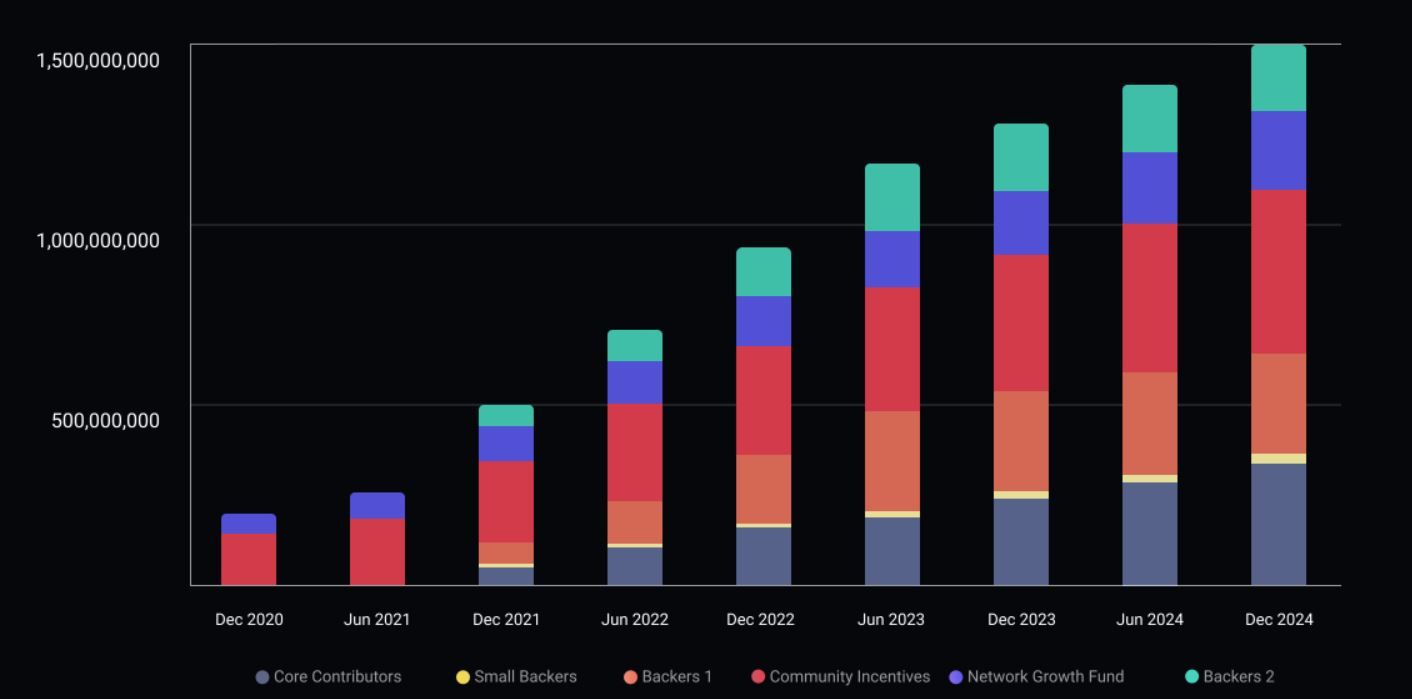Click the Jun 2021 purple Network Growth segment
Viewport: 1412px width, 699px height.
click(x=377, y=505)
